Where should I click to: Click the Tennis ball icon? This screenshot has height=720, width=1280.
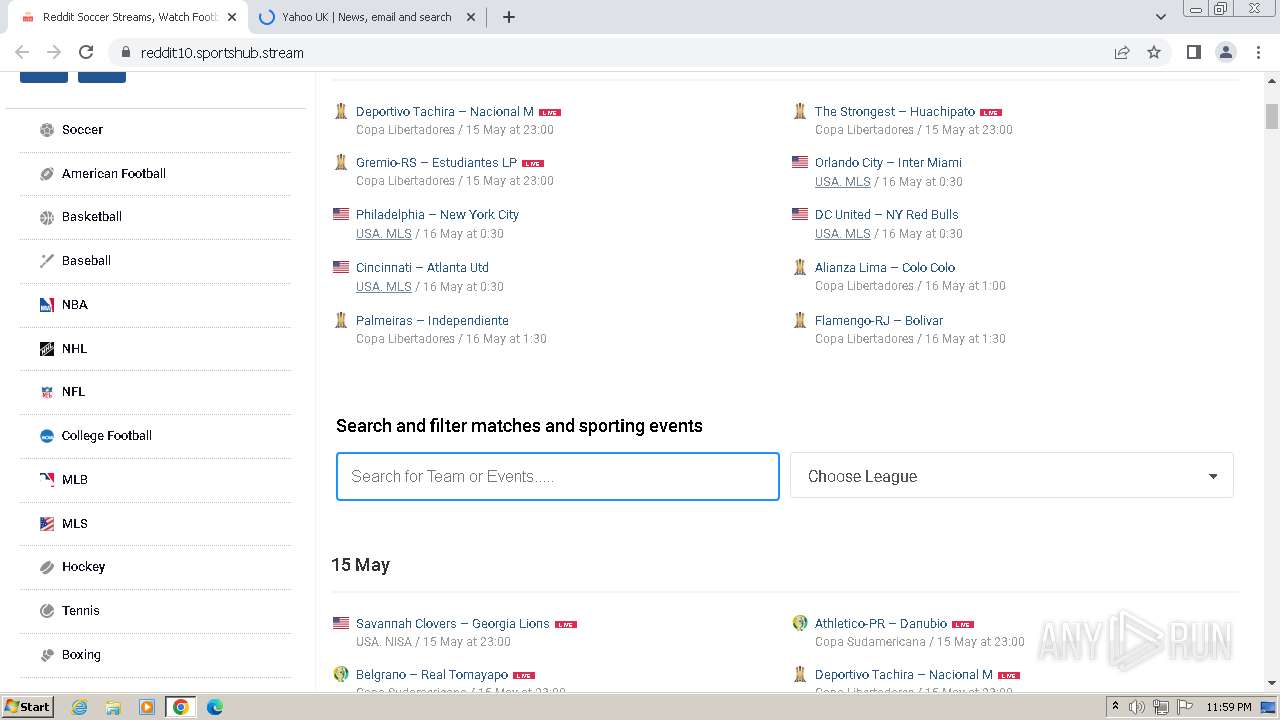[47, 611]
